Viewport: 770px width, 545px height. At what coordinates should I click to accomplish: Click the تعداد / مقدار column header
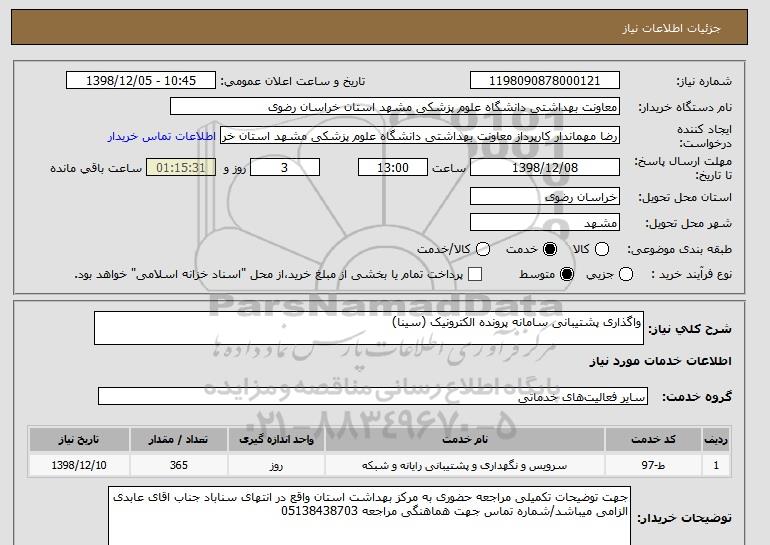coord(179,439)
